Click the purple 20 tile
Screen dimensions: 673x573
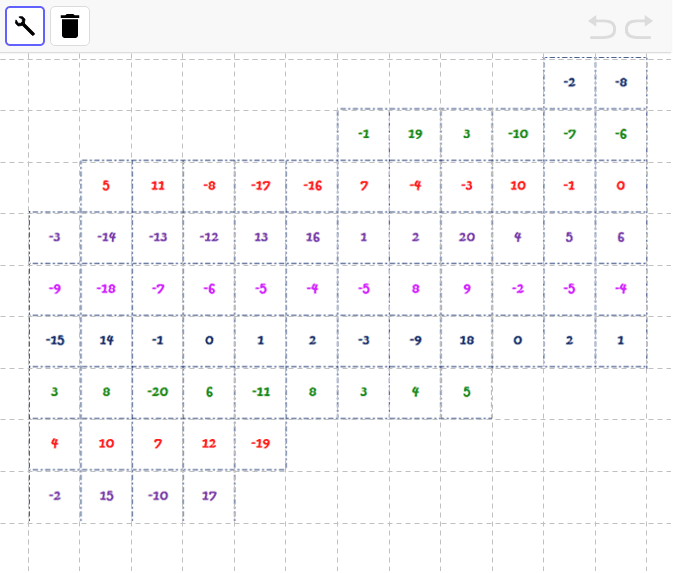click(x=467, y=237)
